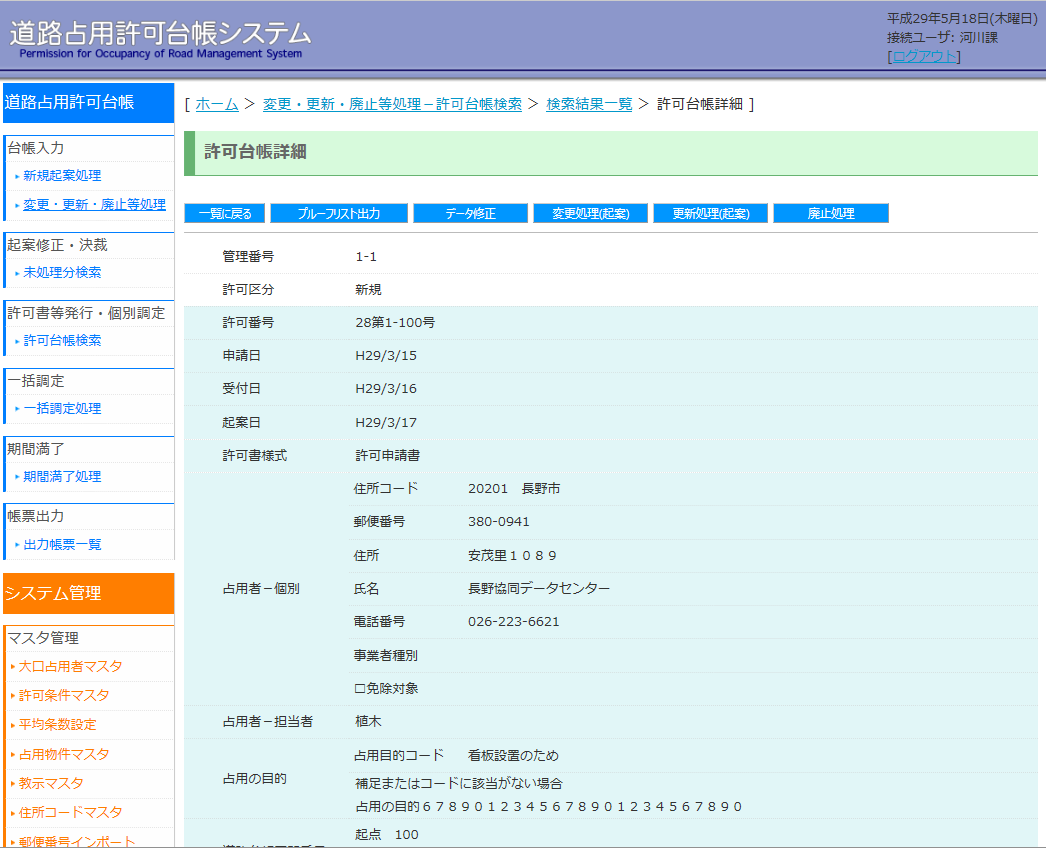Open 新規起案処理 in the sidebar
This screenshot has width=1046, height=849.
click(62, 175)
